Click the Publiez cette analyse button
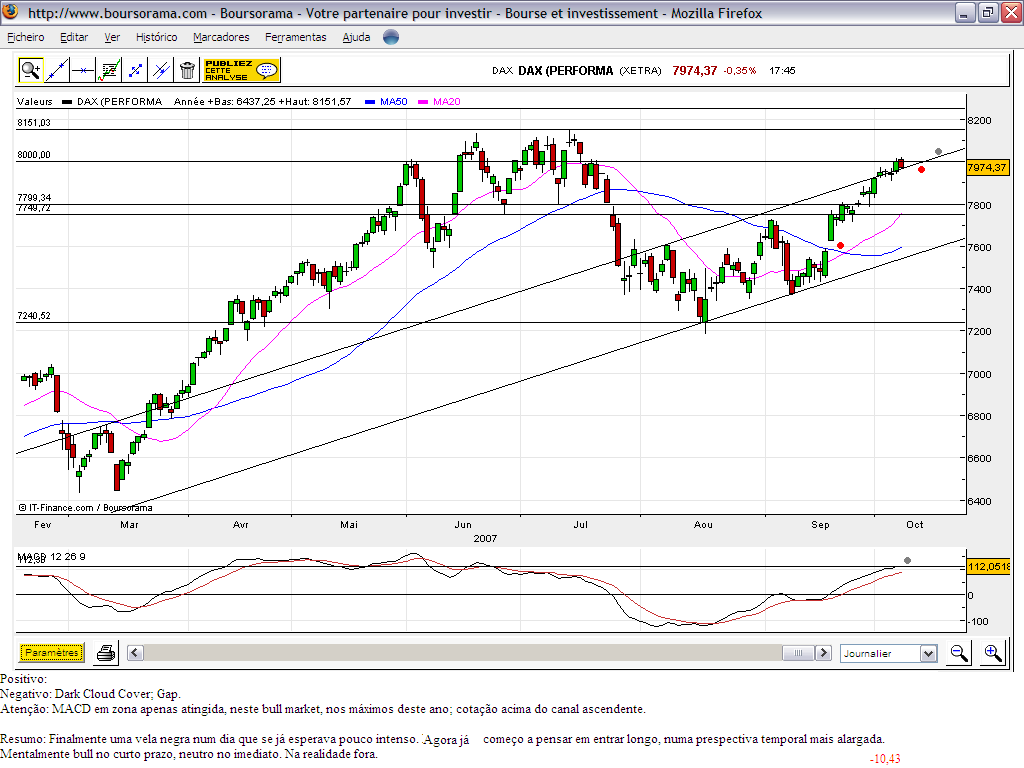 click(242, 70)
